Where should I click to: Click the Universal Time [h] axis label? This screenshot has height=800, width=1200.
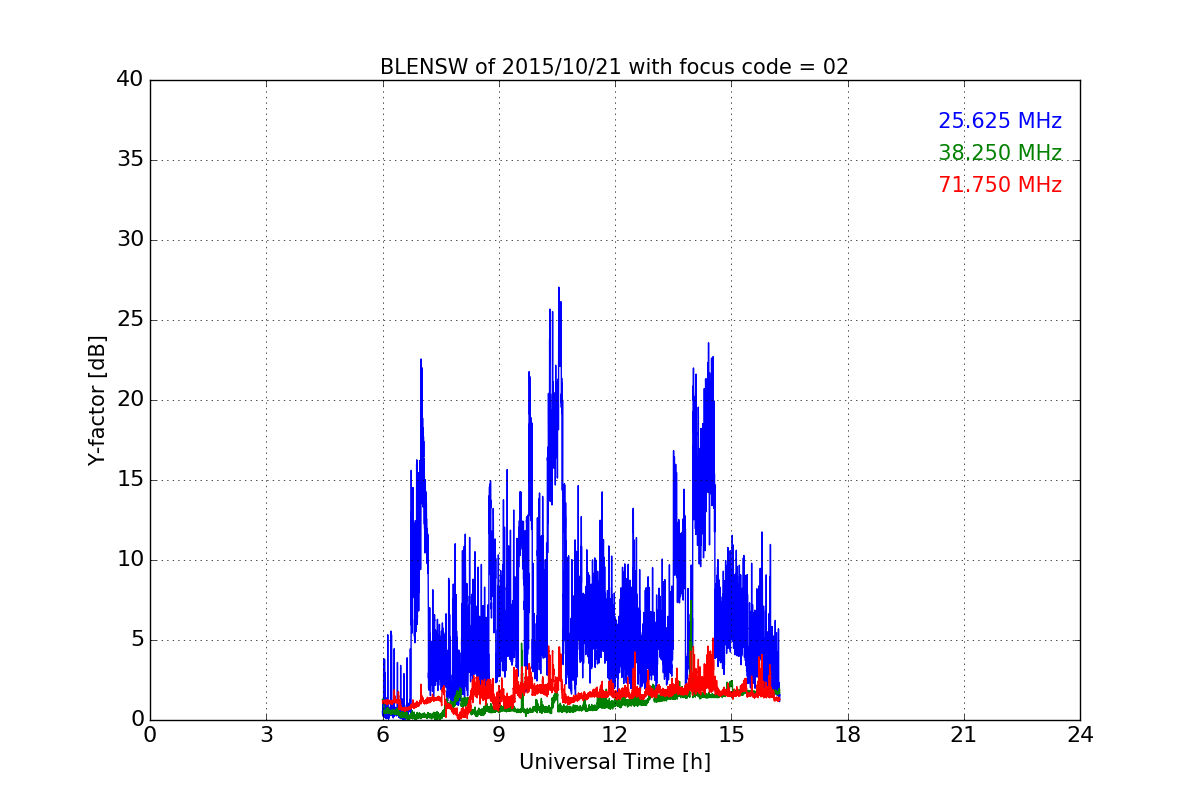pos(614,762)
